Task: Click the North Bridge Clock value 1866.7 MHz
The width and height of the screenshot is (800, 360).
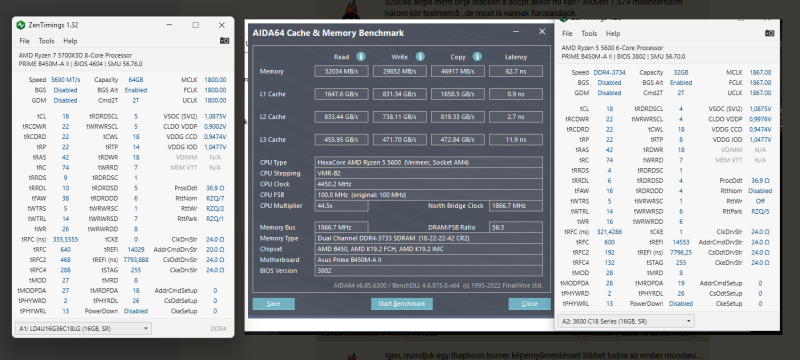Action: [516, 206]
